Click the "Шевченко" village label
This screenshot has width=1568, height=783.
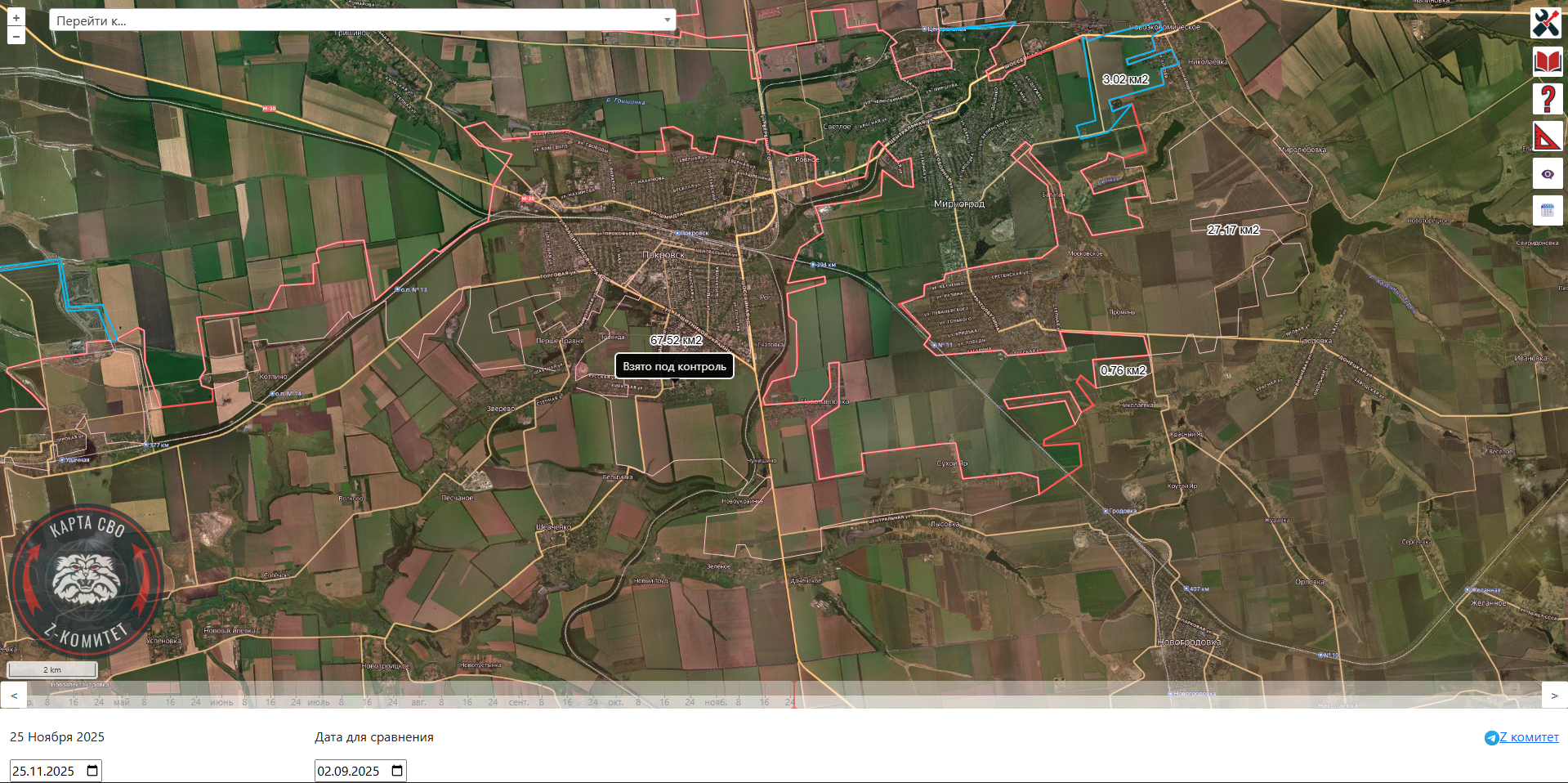click(x=553, y=527)
